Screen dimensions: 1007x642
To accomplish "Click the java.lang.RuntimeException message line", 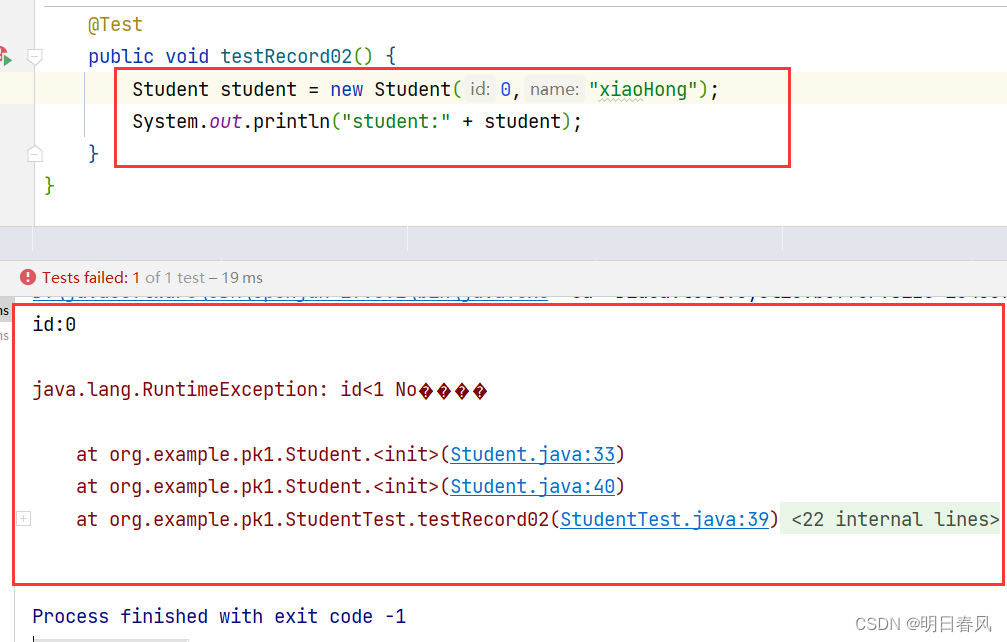I will 259,390.
